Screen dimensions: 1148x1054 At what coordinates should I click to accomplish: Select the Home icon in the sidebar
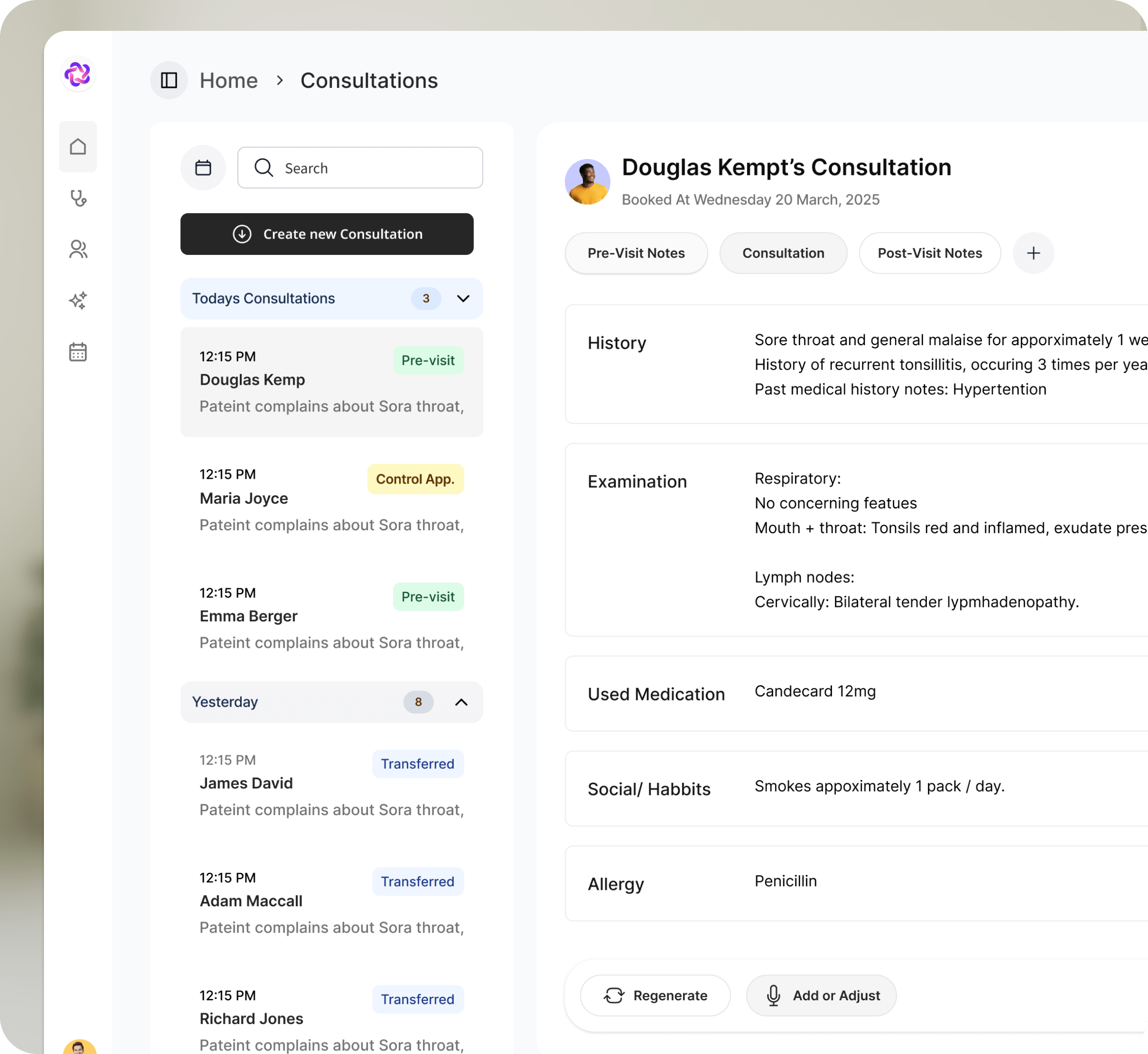pos(78,146)
